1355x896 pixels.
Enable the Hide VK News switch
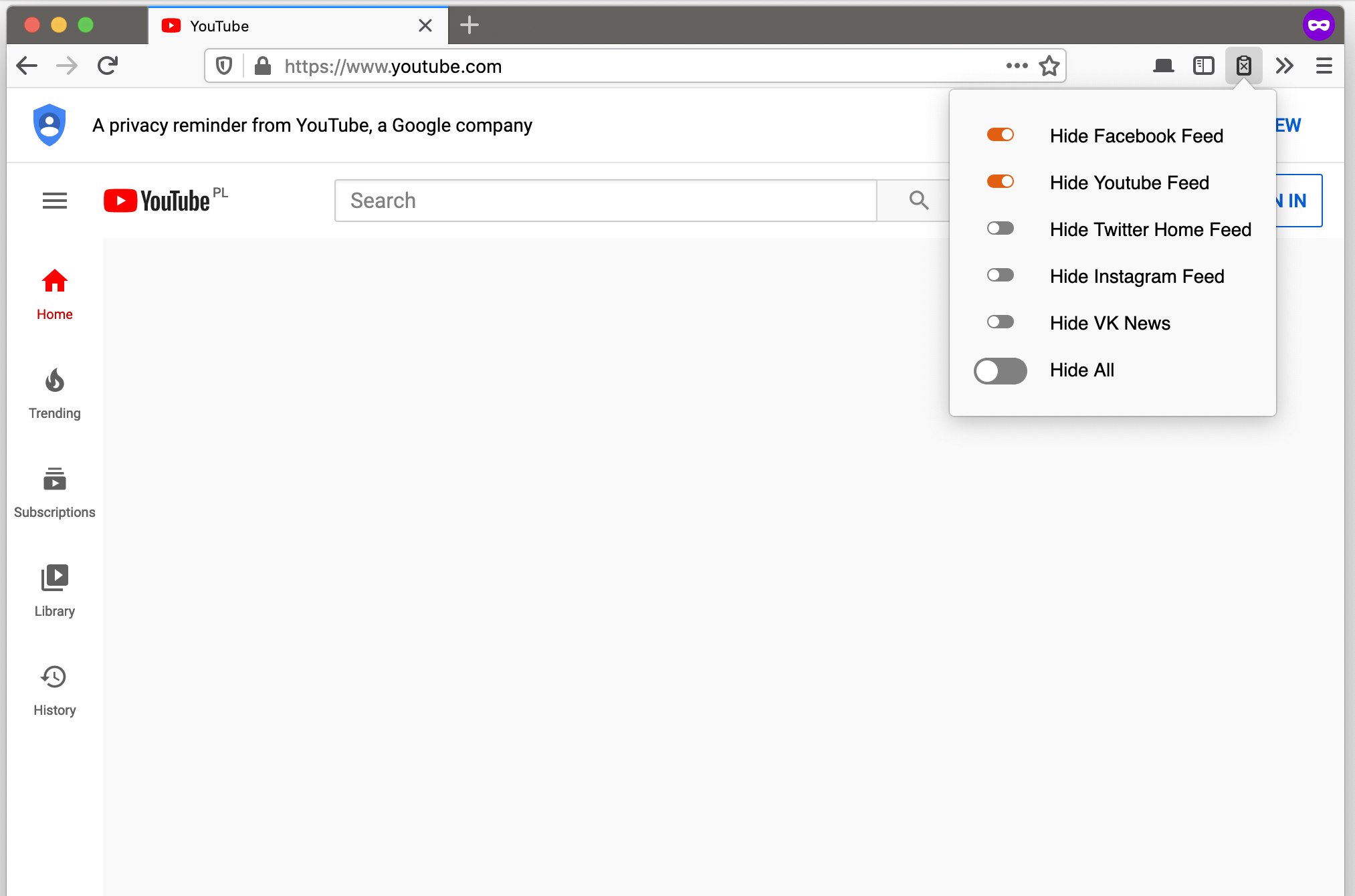1000,322
